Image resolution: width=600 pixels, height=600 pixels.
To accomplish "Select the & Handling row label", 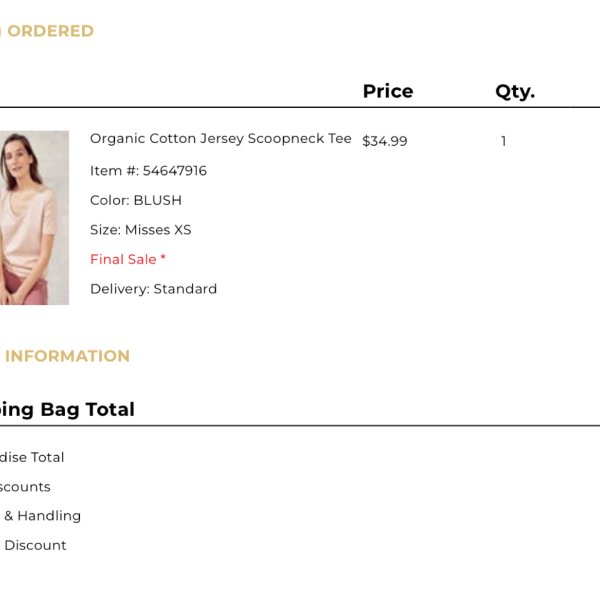I will (42, 516).
